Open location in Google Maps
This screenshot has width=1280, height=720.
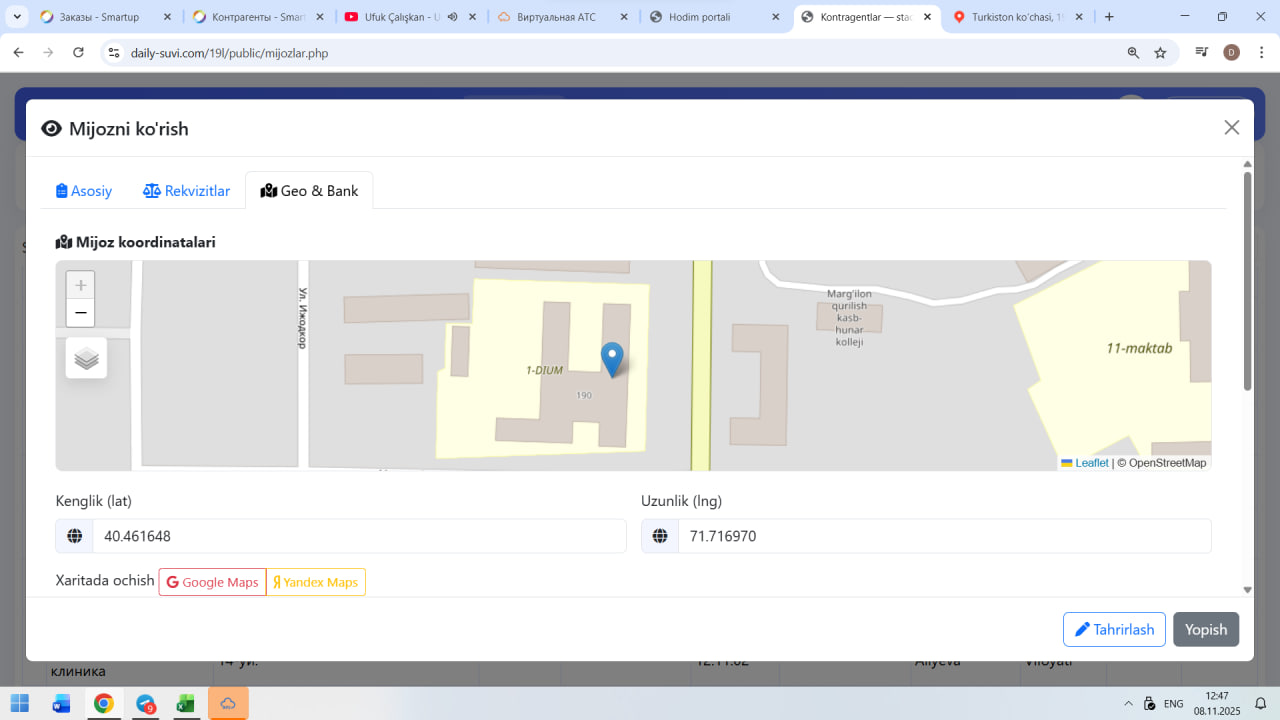pyautogui.click(x=212, y=582)
